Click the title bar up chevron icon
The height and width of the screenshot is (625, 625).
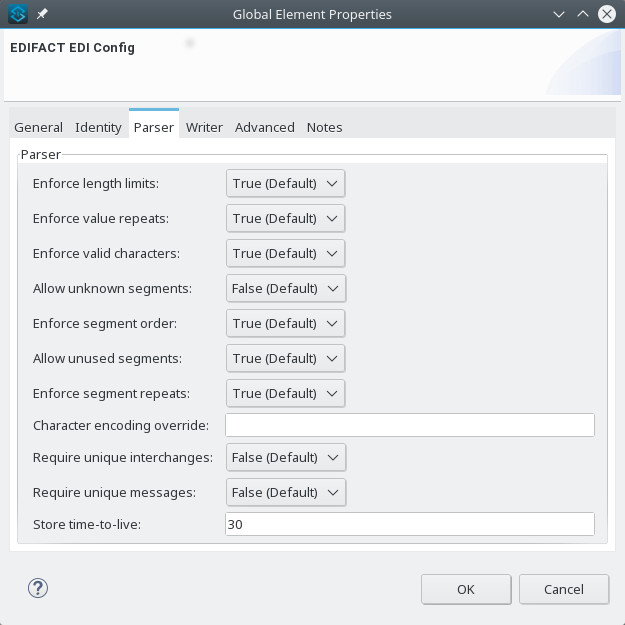(583, 15)
